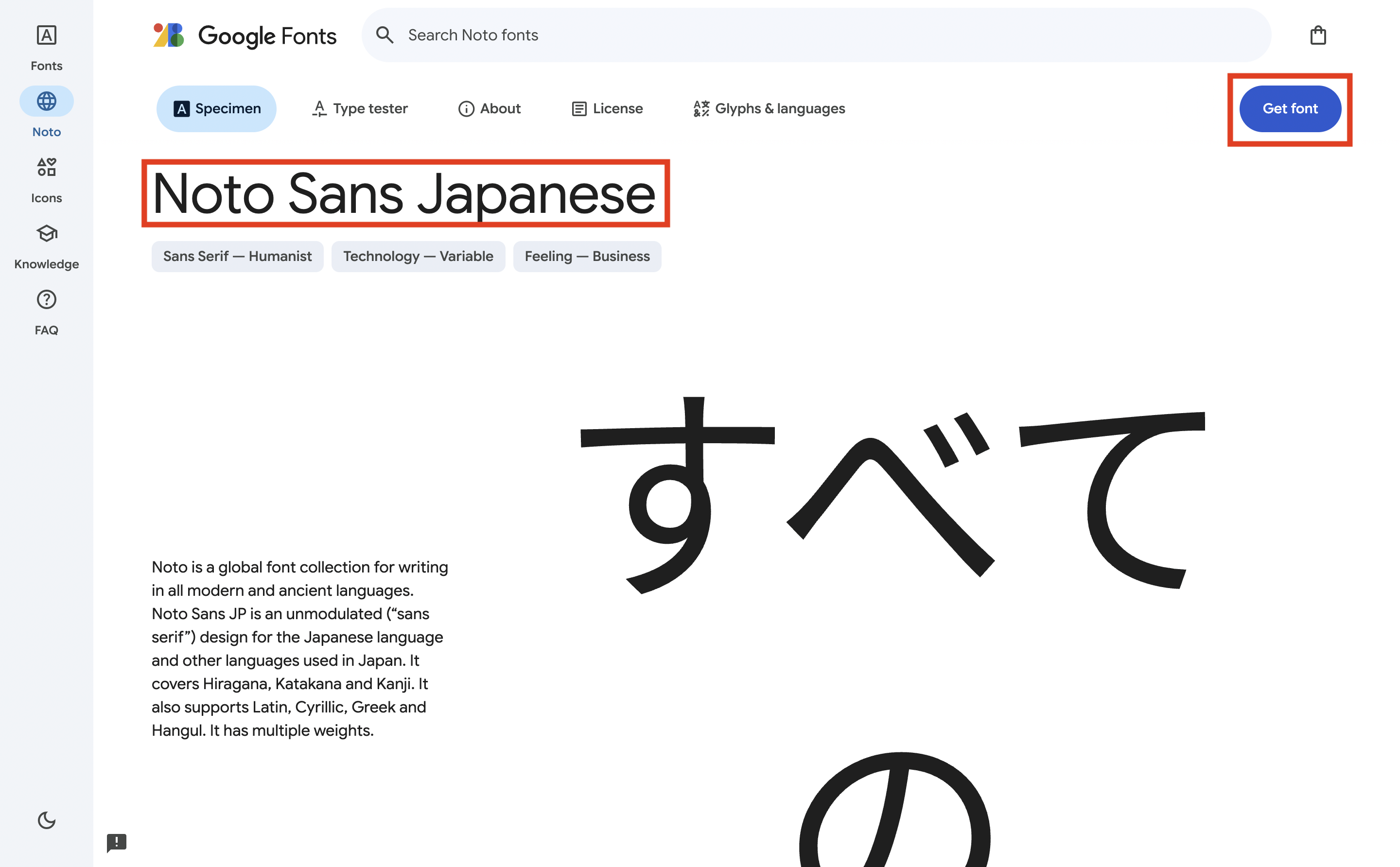The image size is (1400, 867).
Task: Click the Get font button
Action: (x=1290, y=109)
